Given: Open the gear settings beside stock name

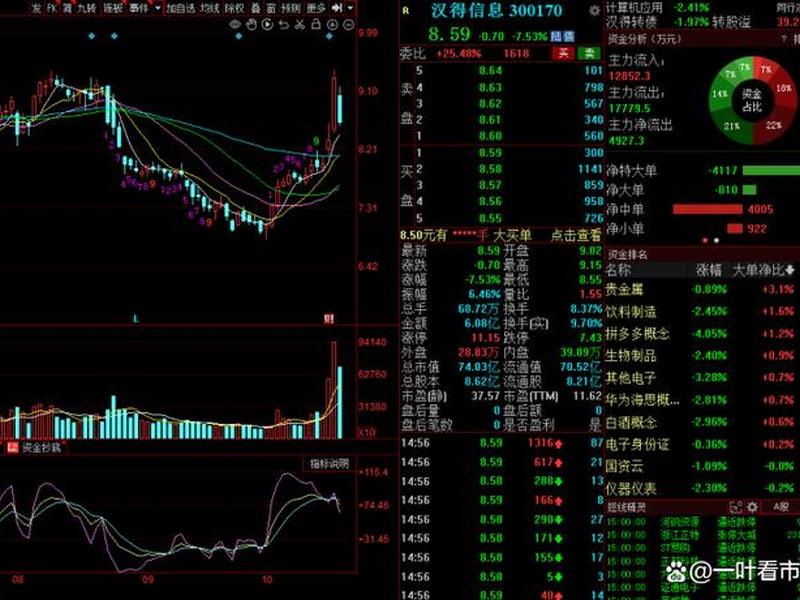Looking at the screenshot, I should (x=594, y=11).
